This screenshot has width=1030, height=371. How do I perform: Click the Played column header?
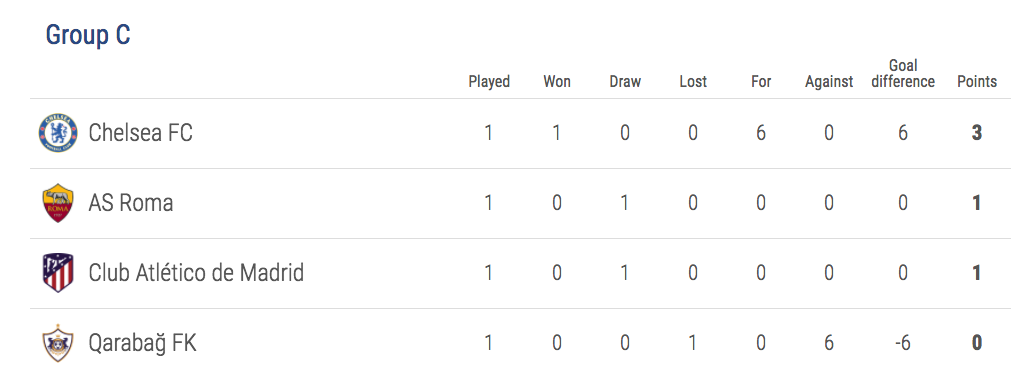click(489, 82)
